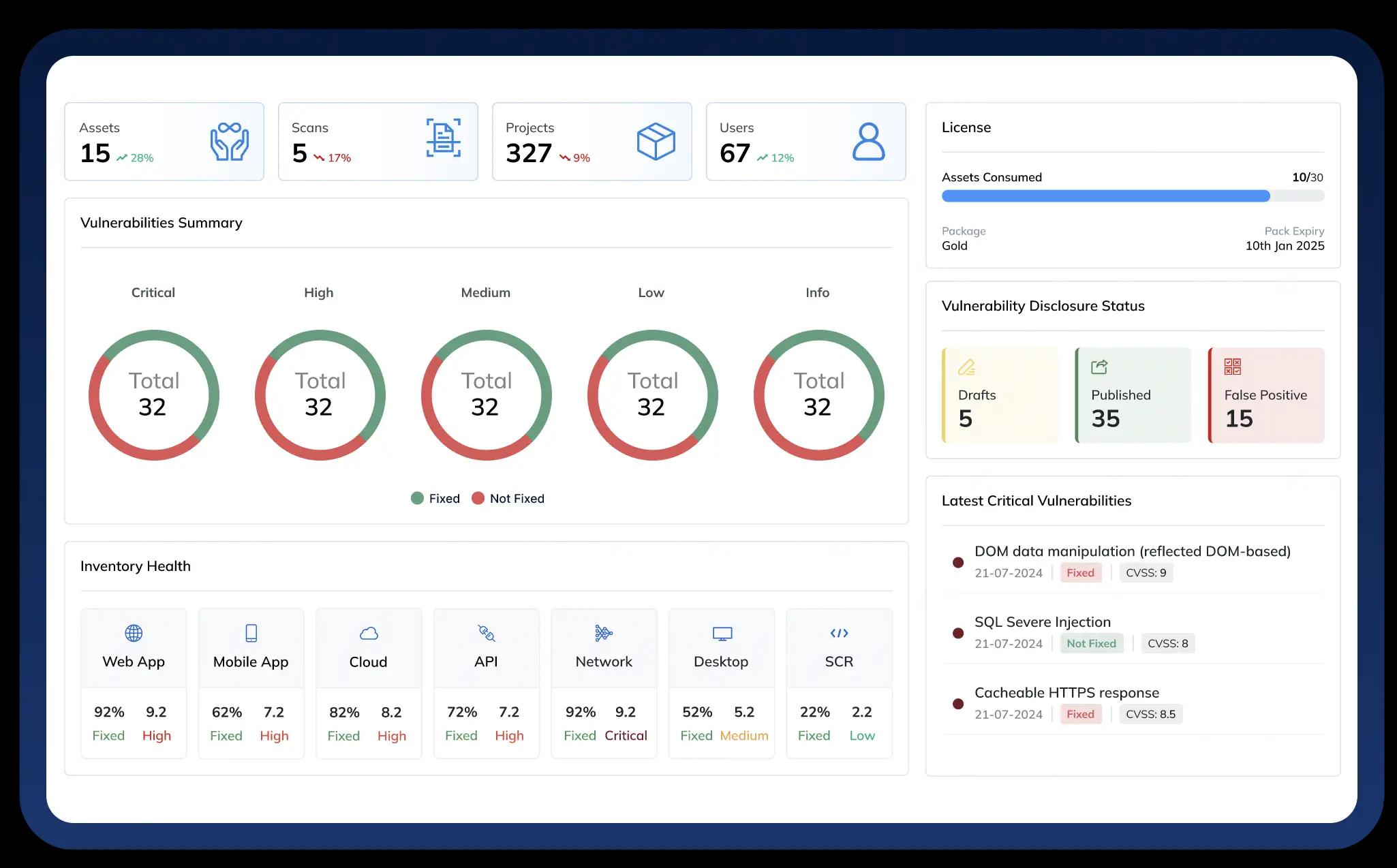Click the Projects box icon
Image resolution: width=1397 pixels, height=868 pixels.
click(656, 142)
